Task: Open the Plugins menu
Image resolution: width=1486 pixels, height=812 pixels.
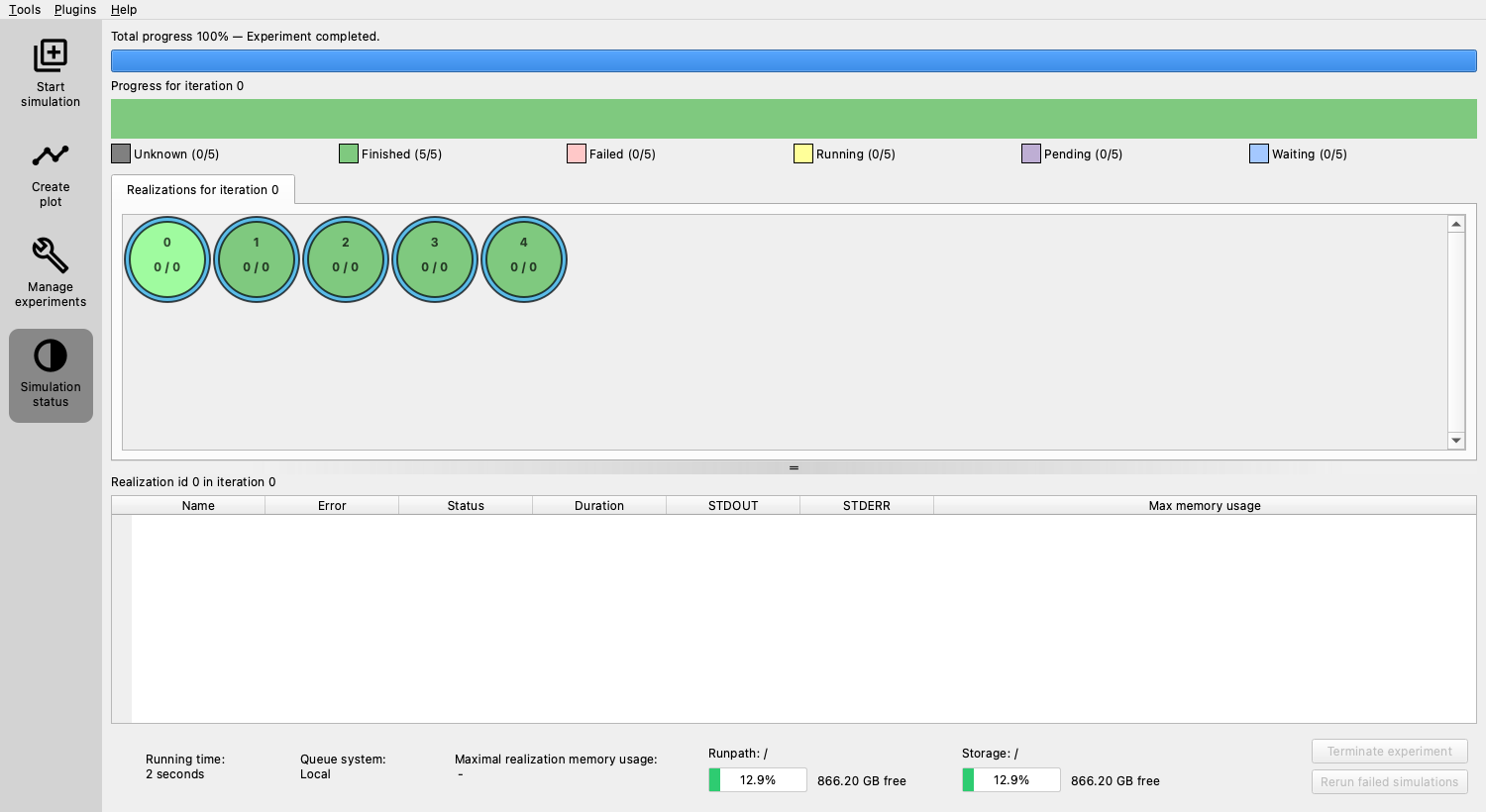Action: coord(75,10)
